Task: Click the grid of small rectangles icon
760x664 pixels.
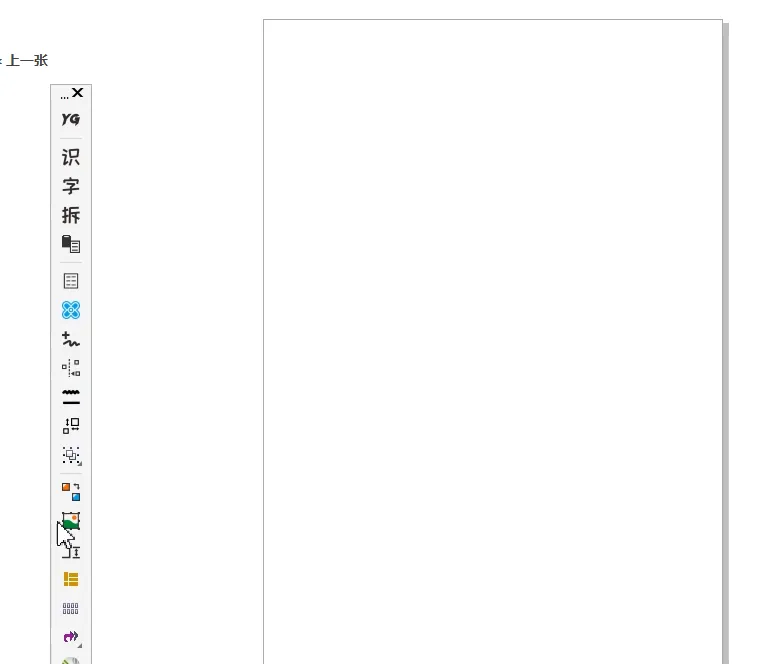Action: 70,608
